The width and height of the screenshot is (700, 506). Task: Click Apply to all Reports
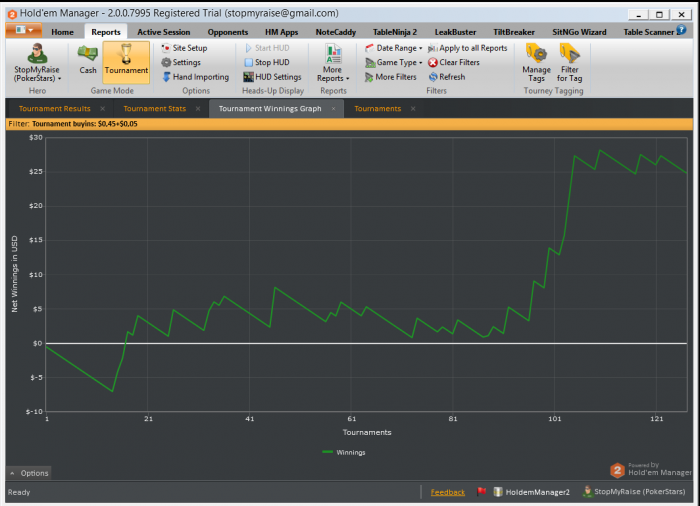tap(467, 48)
